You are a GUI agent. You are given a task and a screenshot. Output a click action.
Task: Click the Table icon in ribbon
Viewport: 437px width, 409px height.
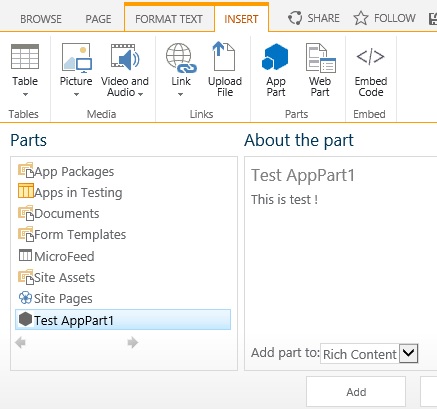pyautogui.click(x=25, y=57)
